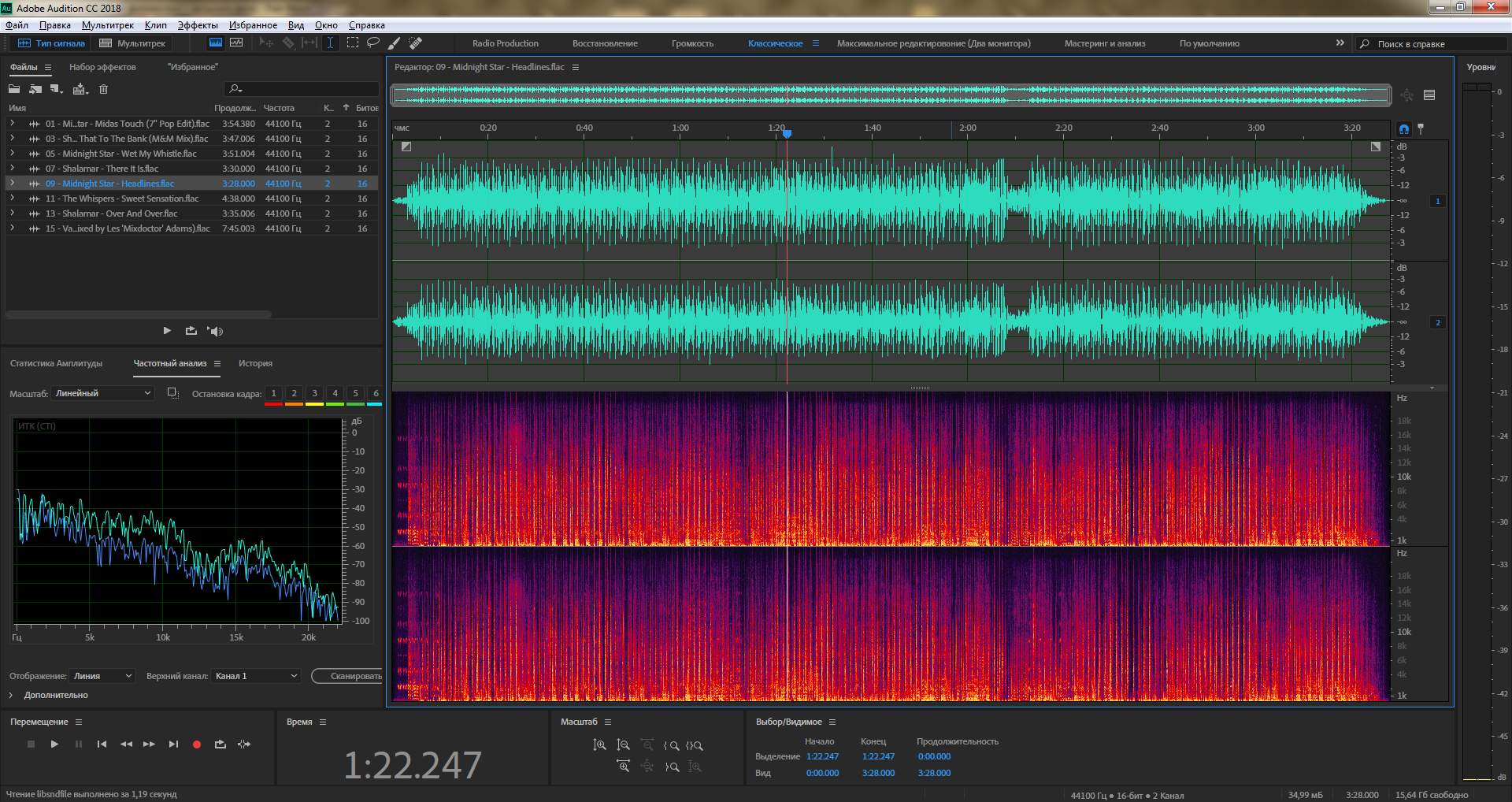Expand the 15 - Mixdoctor Adams file entry
The height and width of the screenshot is (802, 1512).
12,228
